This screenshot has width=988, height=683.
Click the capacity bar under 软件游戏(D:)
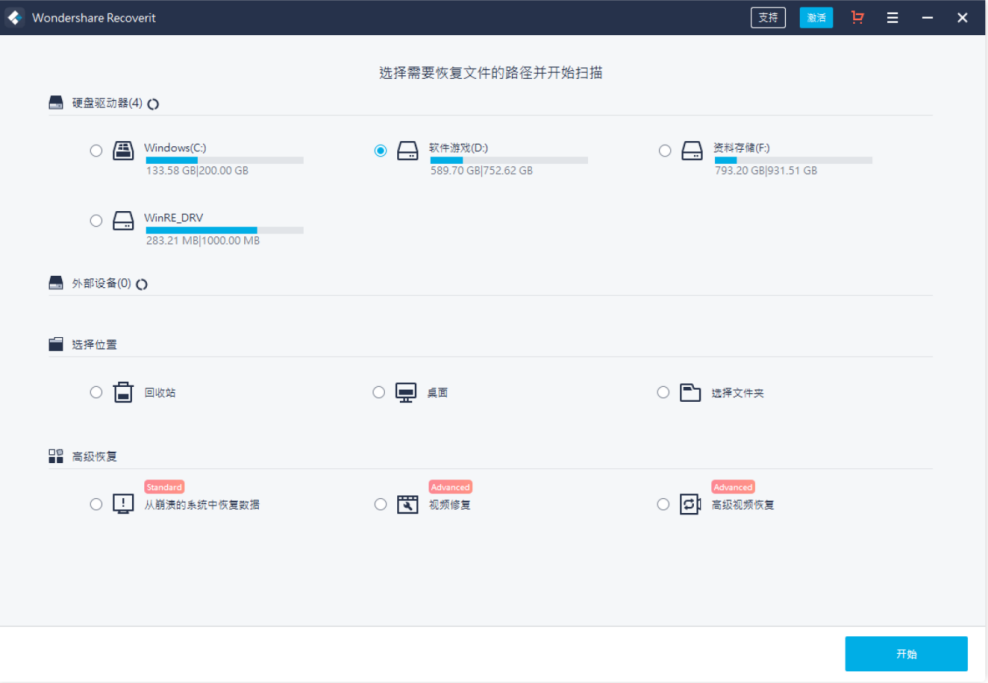pyautogui.click(x=512, y=160)
